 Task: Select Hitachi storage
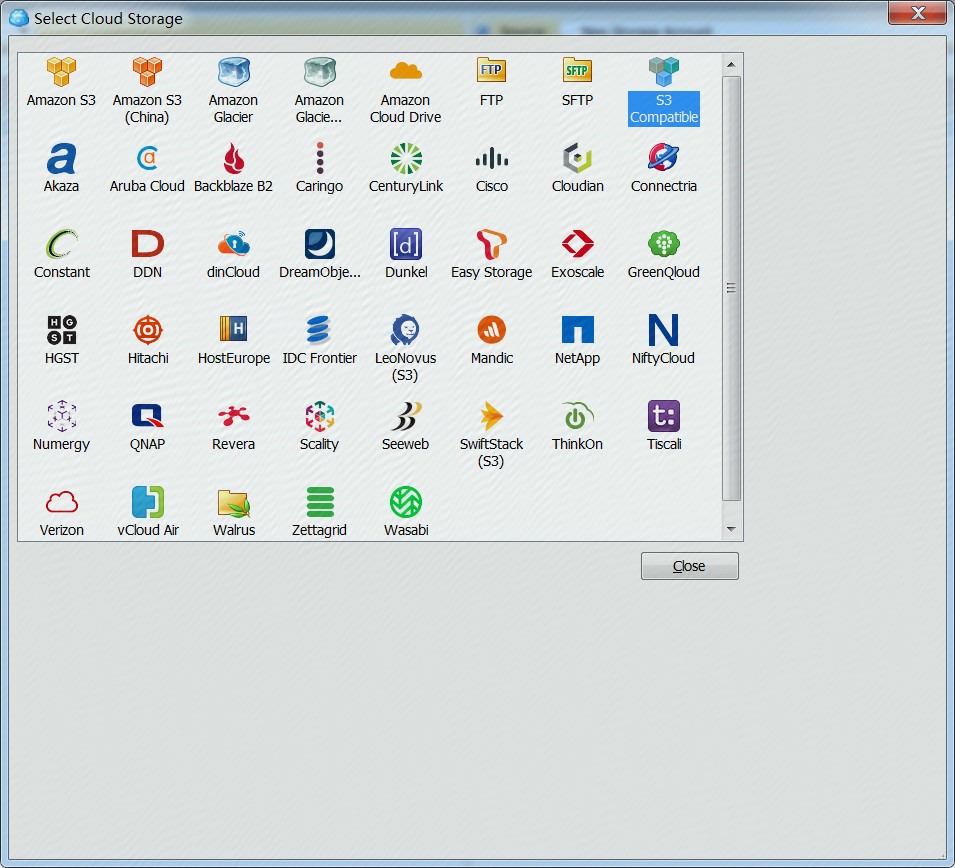point(147,330)
